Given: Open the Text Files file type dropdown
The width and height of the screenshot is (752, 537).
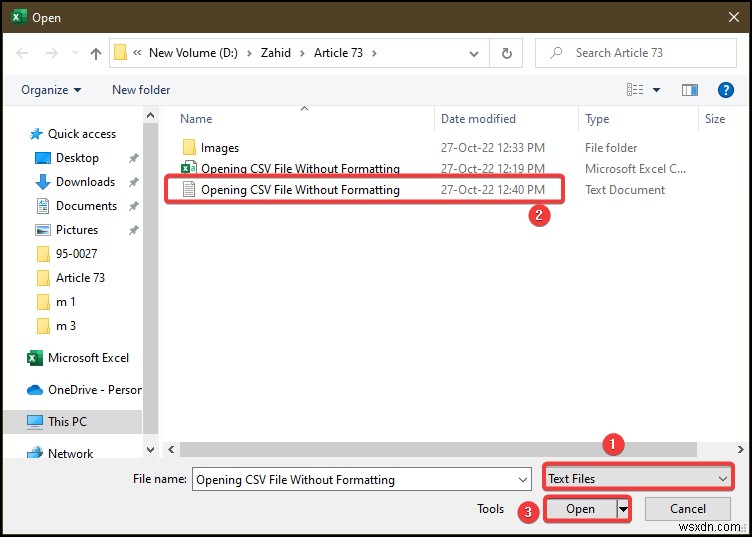Looking at the screenshot, I should [x=638, y=479].
